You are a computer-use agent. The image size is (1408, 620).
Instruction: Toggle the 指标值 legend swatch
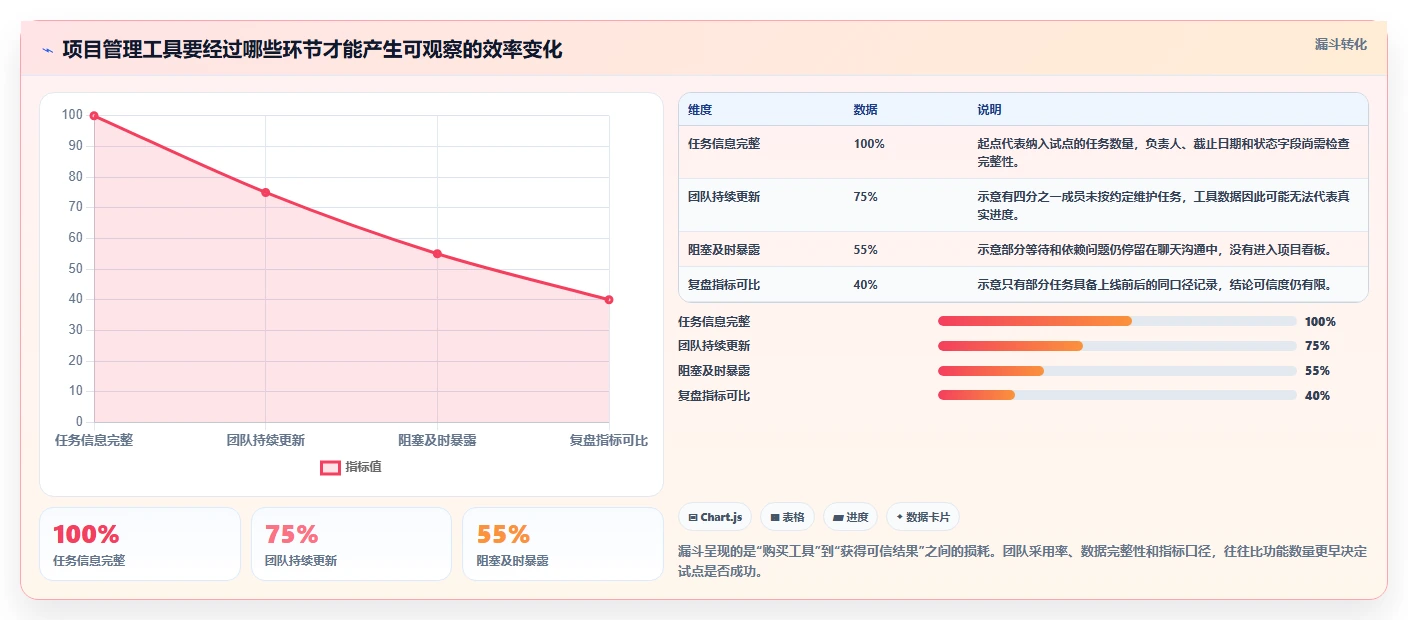pos(330,467)
